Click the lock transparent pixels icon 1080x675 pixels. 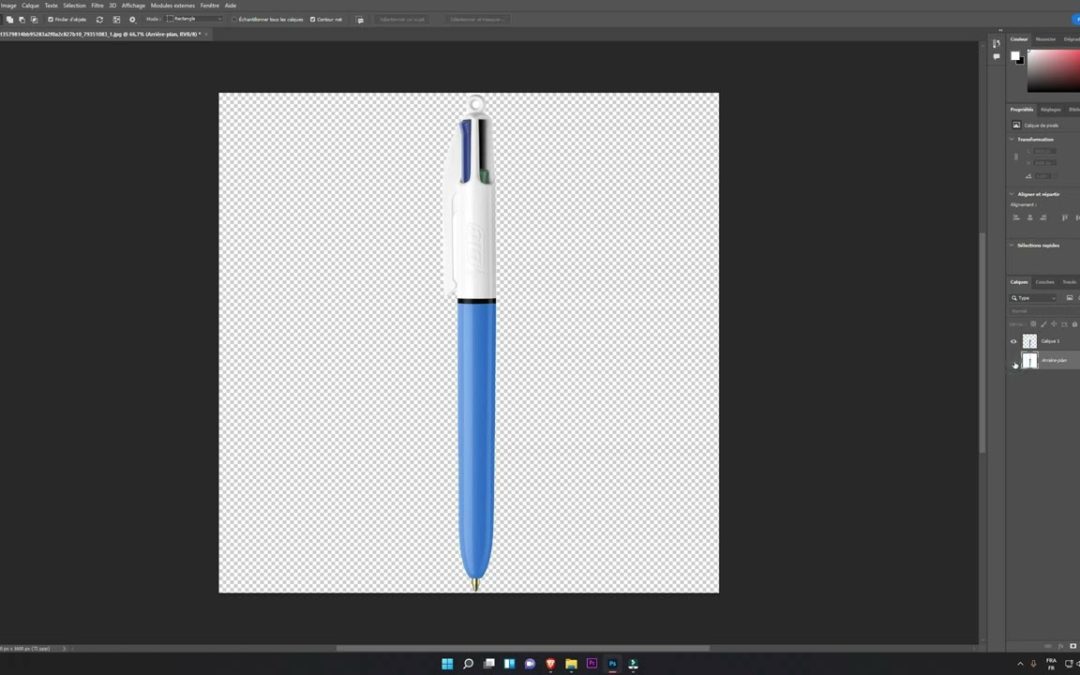(x=1033, y=324)
